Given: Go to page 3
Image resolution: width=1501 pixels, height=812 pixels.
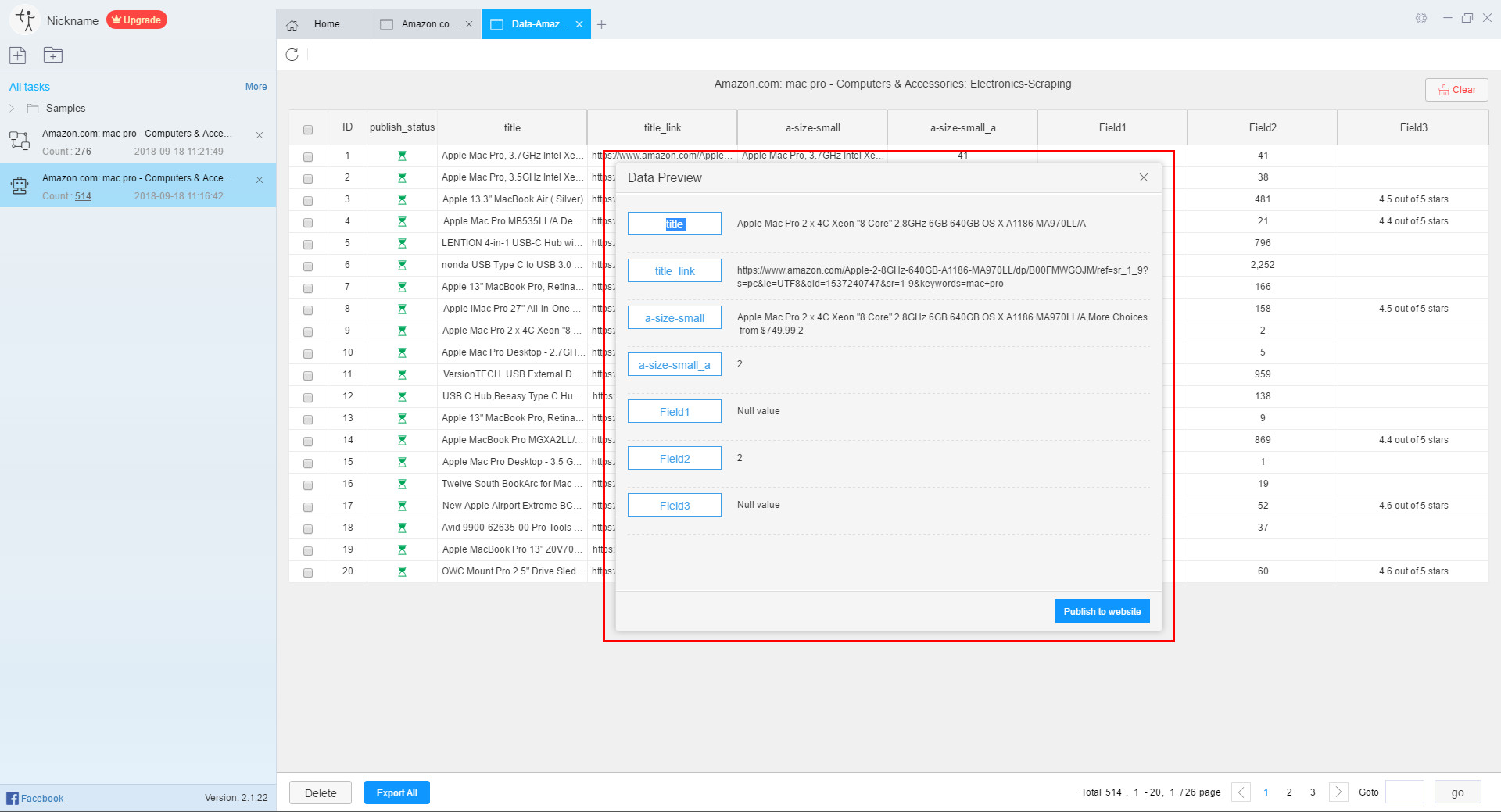Looking at the screenshot, I should pos(1313,792).
